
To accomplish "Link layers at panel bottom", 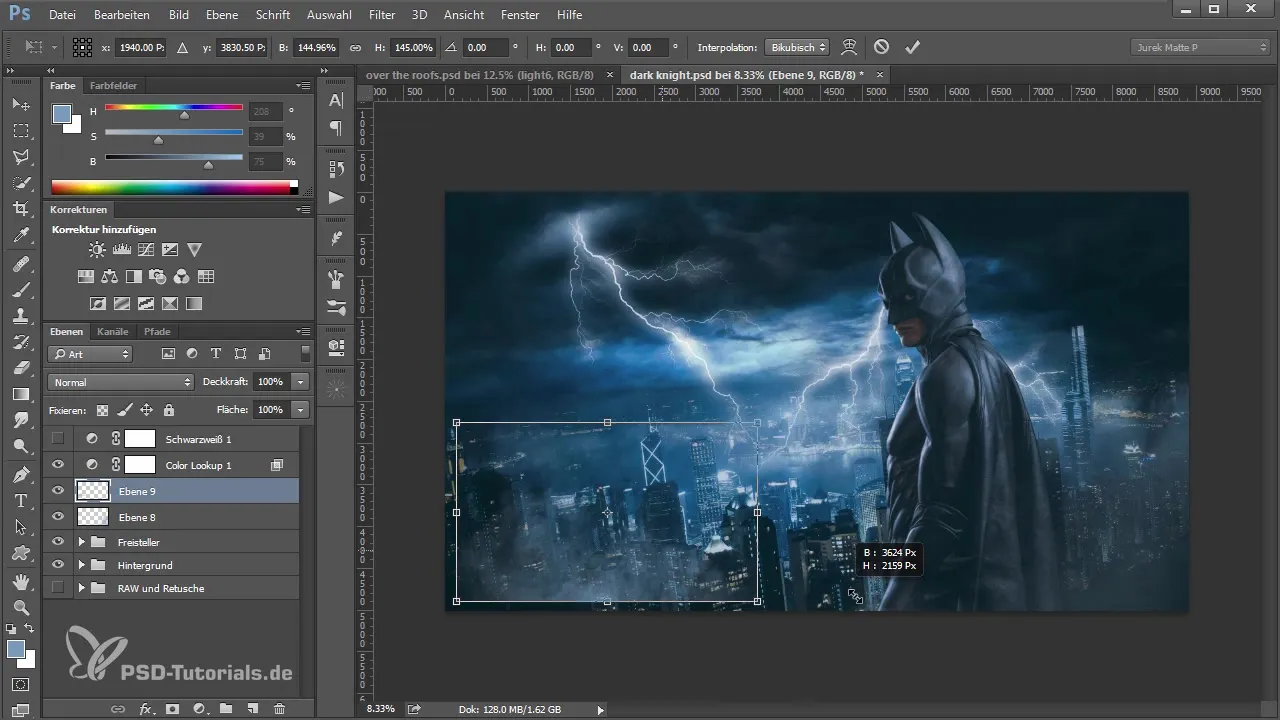I will (x=118, y=708).
